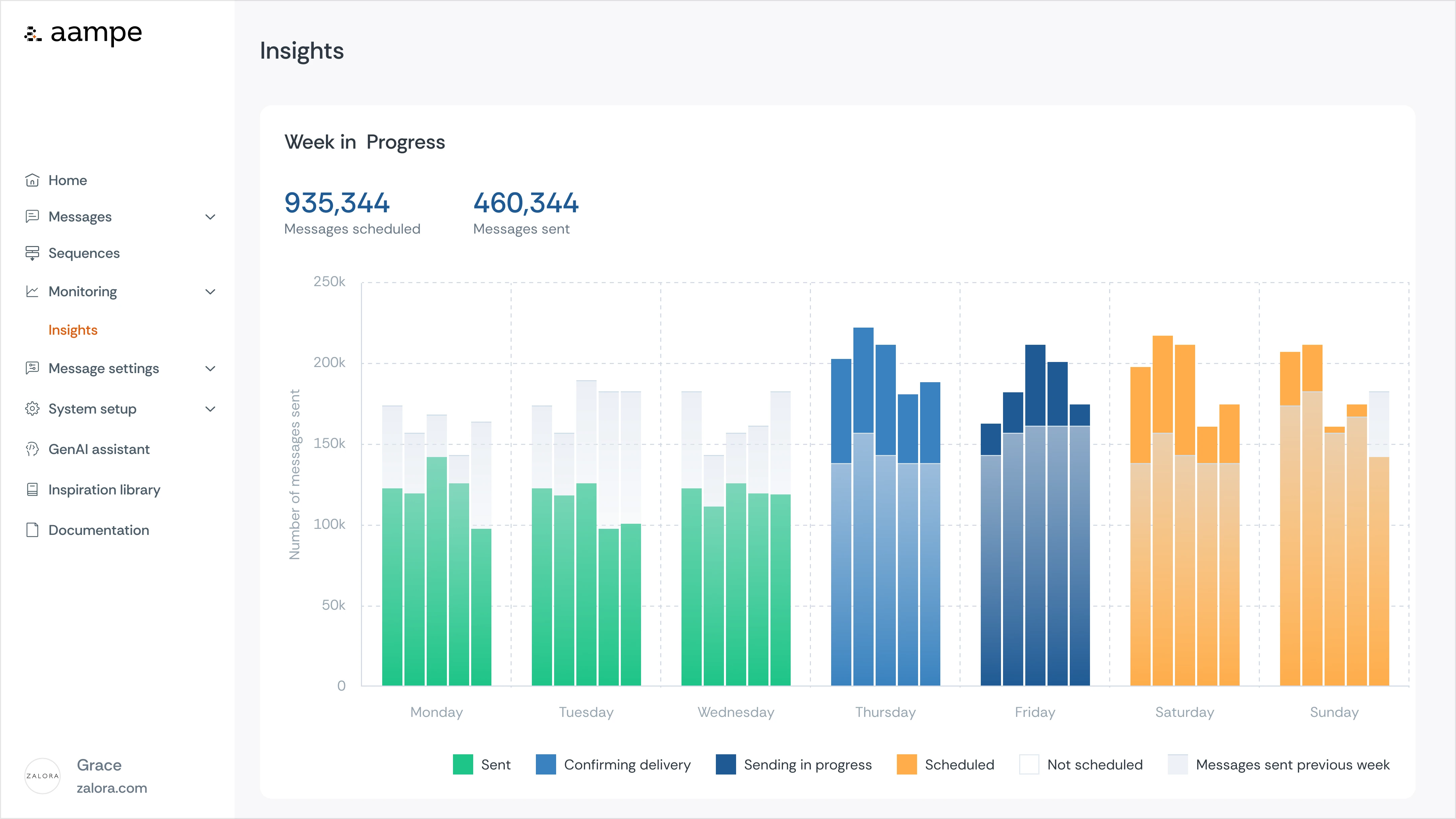Click the GenAI assistant brain icon
This screenshot has width=1456, height=819.
(x=32, y=449)
